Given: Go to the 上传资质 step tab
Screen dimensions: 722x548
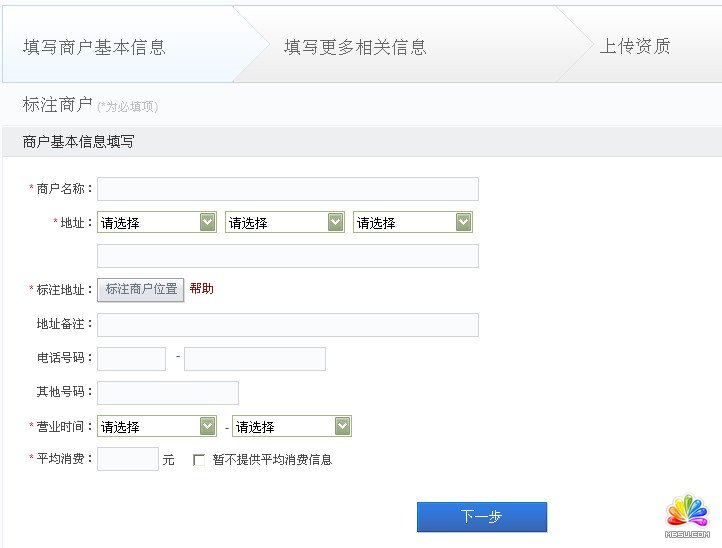Looking at the screenshot, I should tap(634, 47).
